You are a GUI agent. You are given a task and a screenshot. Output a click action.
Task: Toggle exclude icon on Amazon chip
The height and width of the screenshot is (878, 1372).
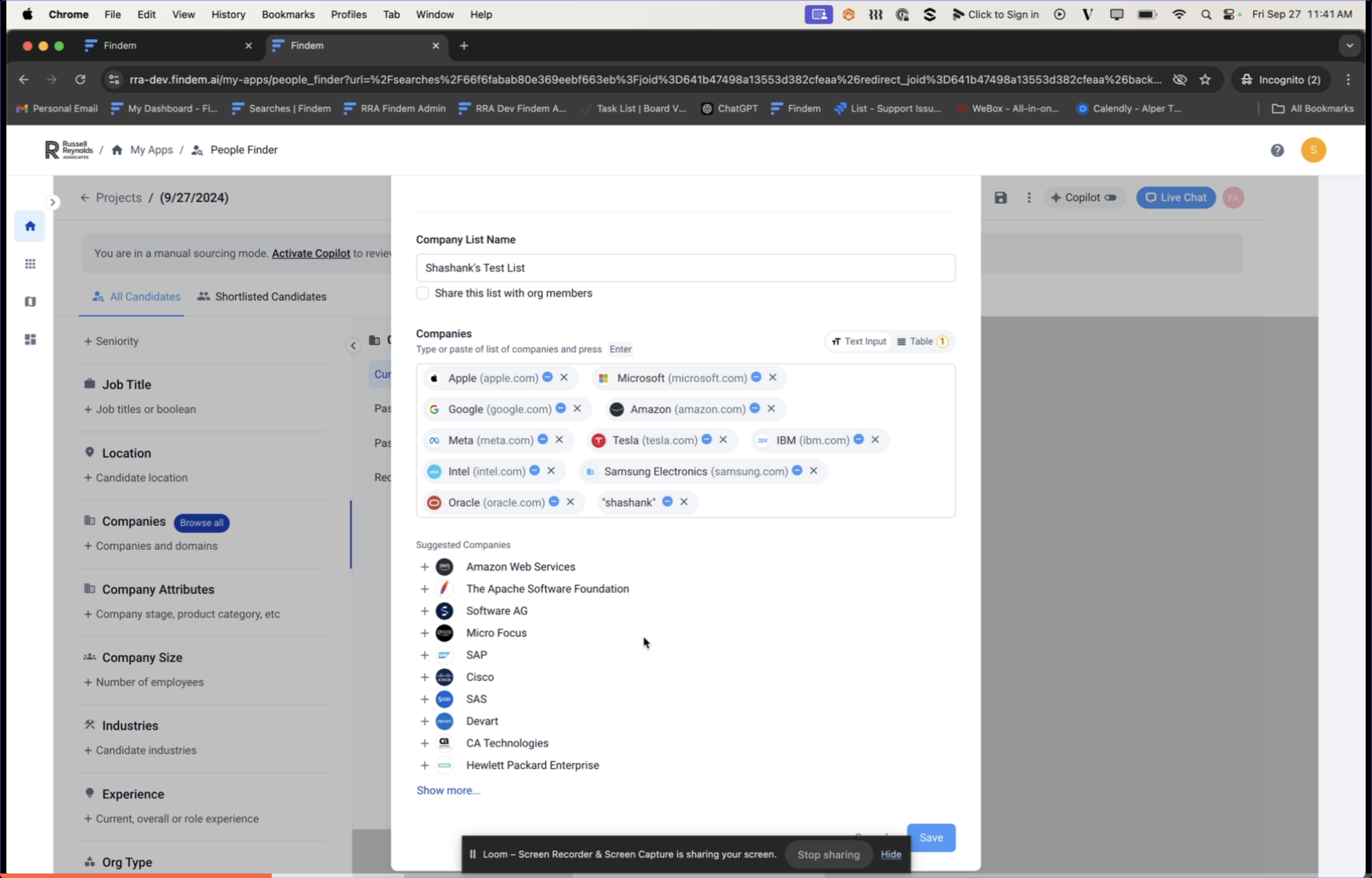(x=755, y=408)
